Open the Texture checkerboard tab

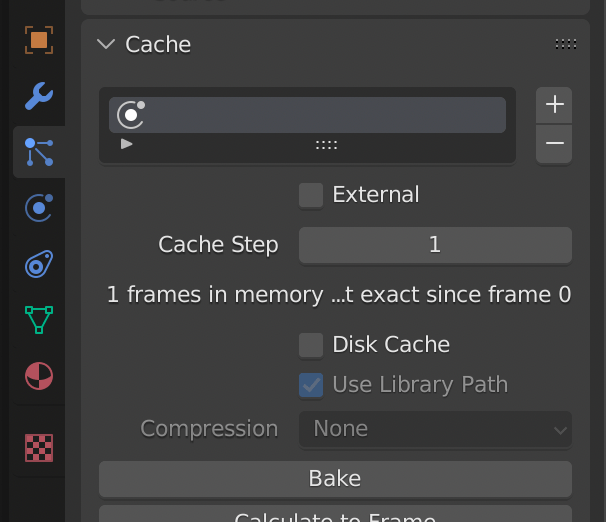click(39, 447)
